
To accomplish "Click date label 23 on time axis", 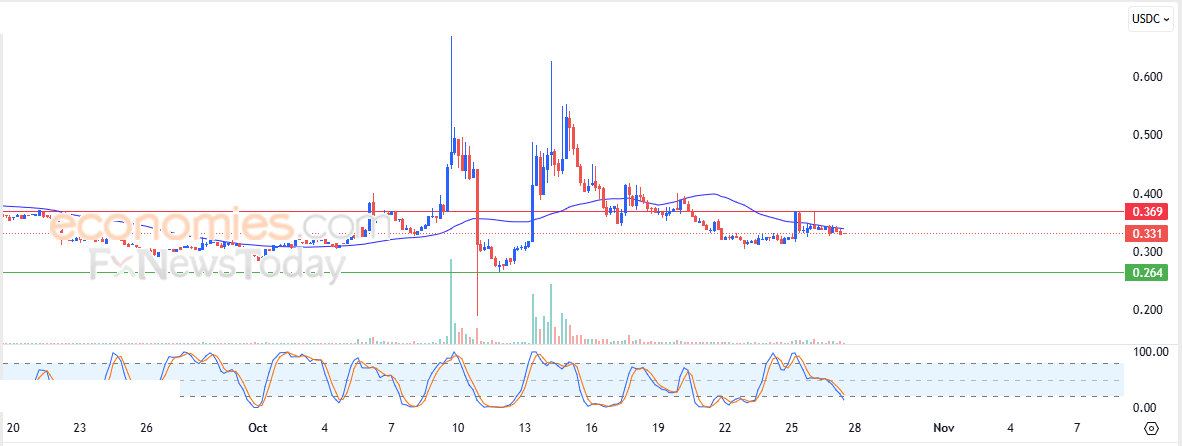I will (x=80, y=428).
